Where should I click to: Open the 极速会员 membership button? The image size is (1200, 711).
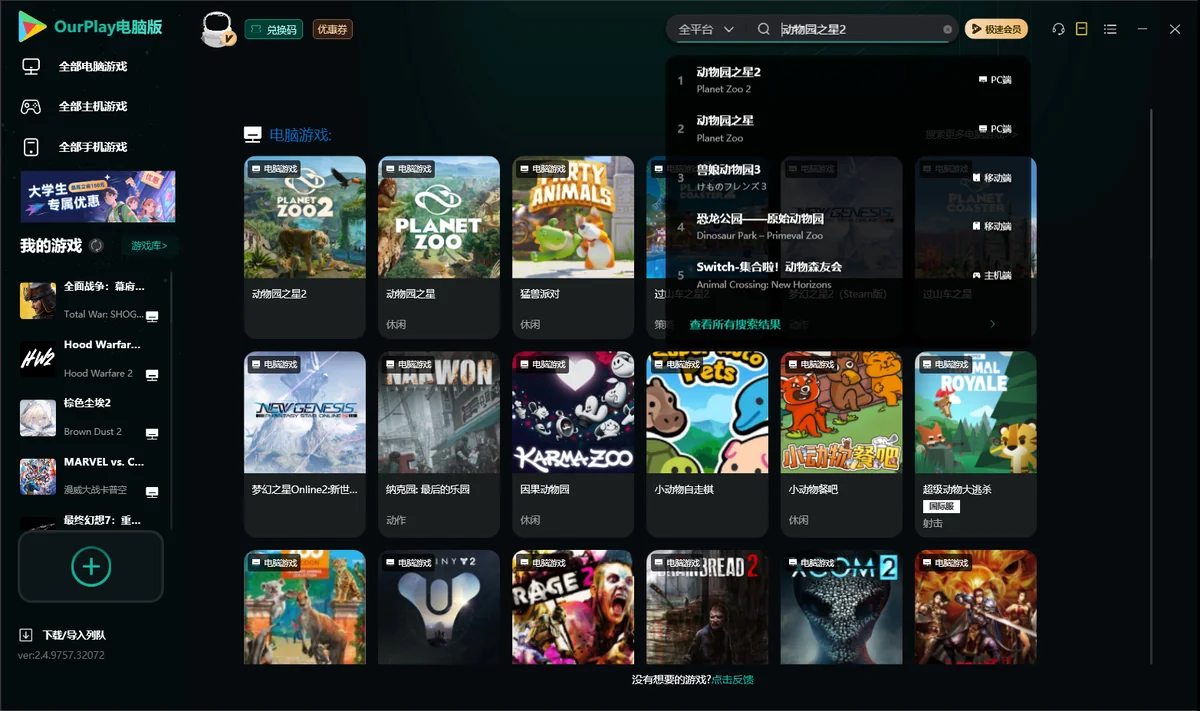point(996,30)
